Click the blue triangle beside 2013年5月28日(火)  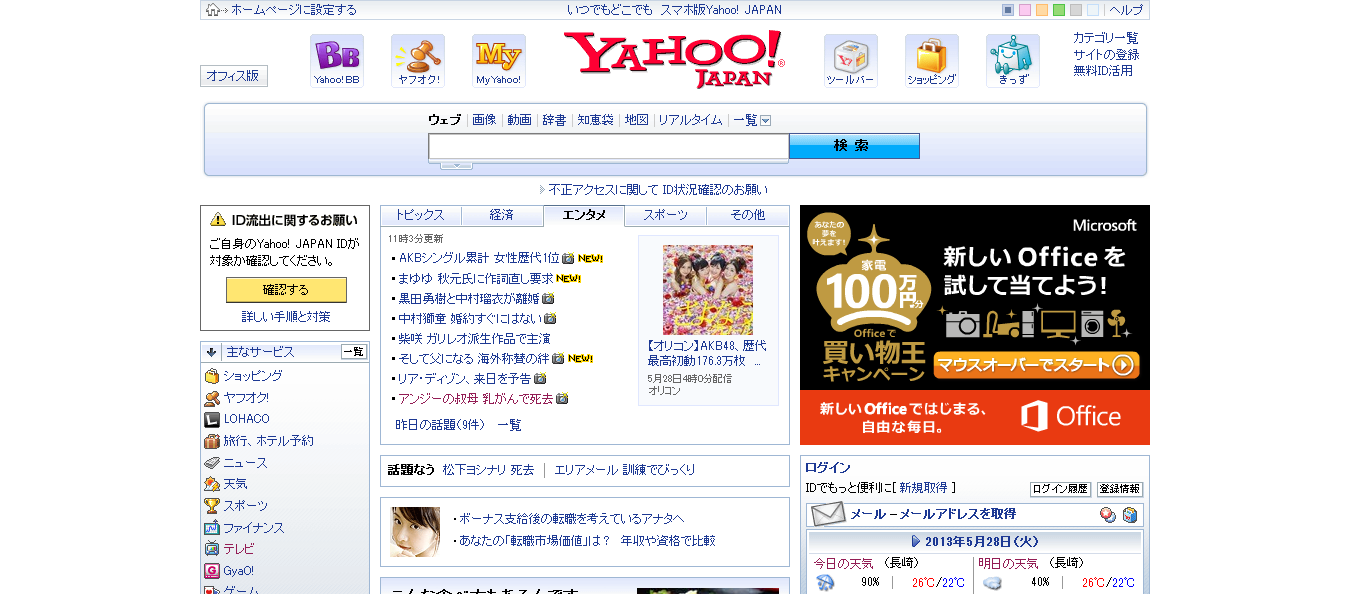click(916, 541)
